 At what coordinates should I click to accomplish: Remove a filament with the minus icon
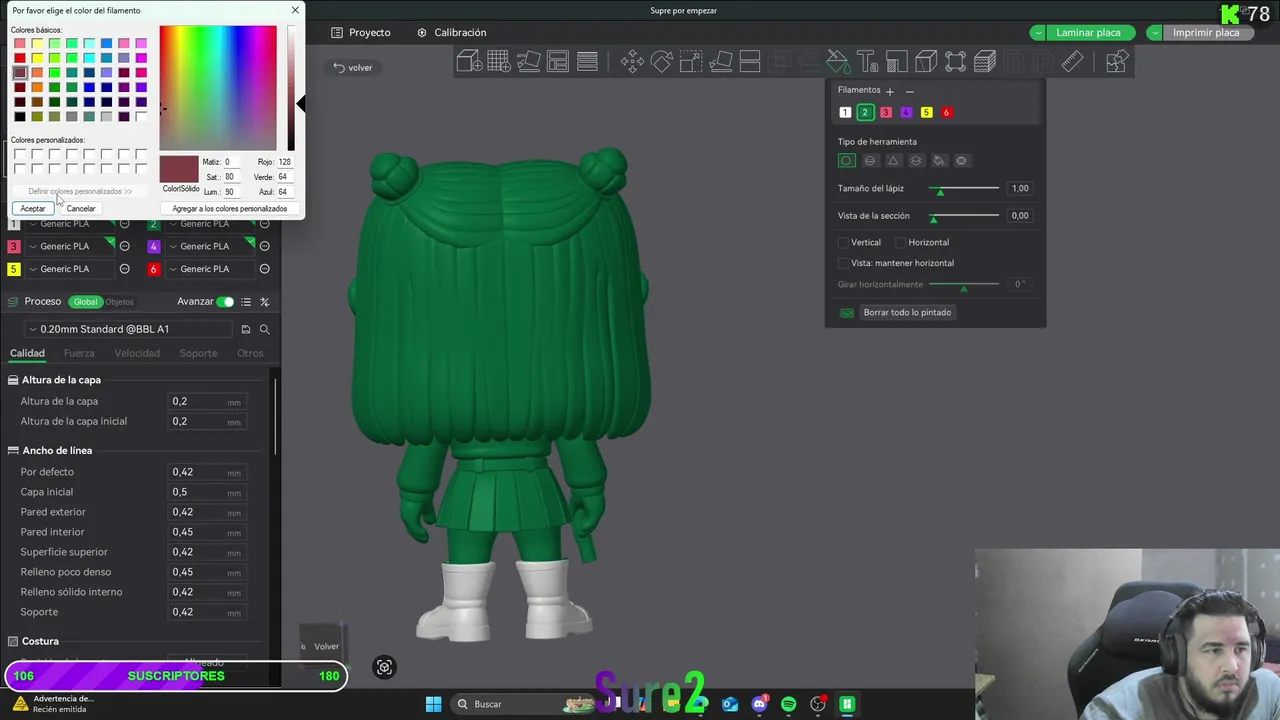(909, 91)
